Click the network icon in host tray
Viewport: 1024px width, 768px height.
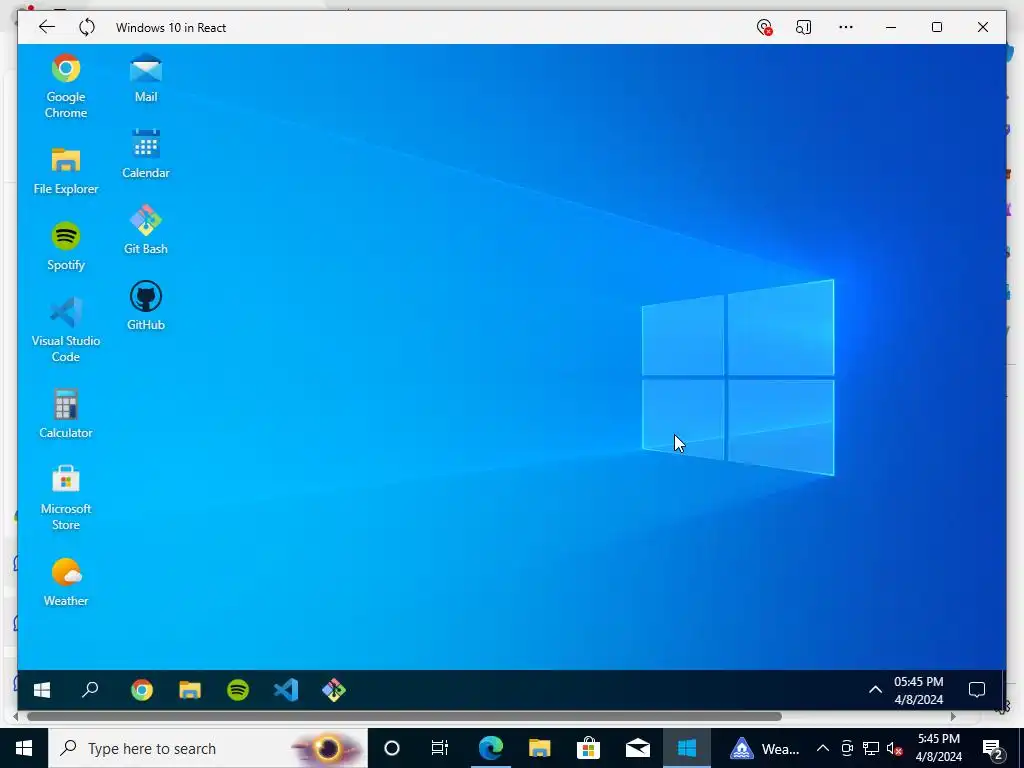tap(871, 748)
